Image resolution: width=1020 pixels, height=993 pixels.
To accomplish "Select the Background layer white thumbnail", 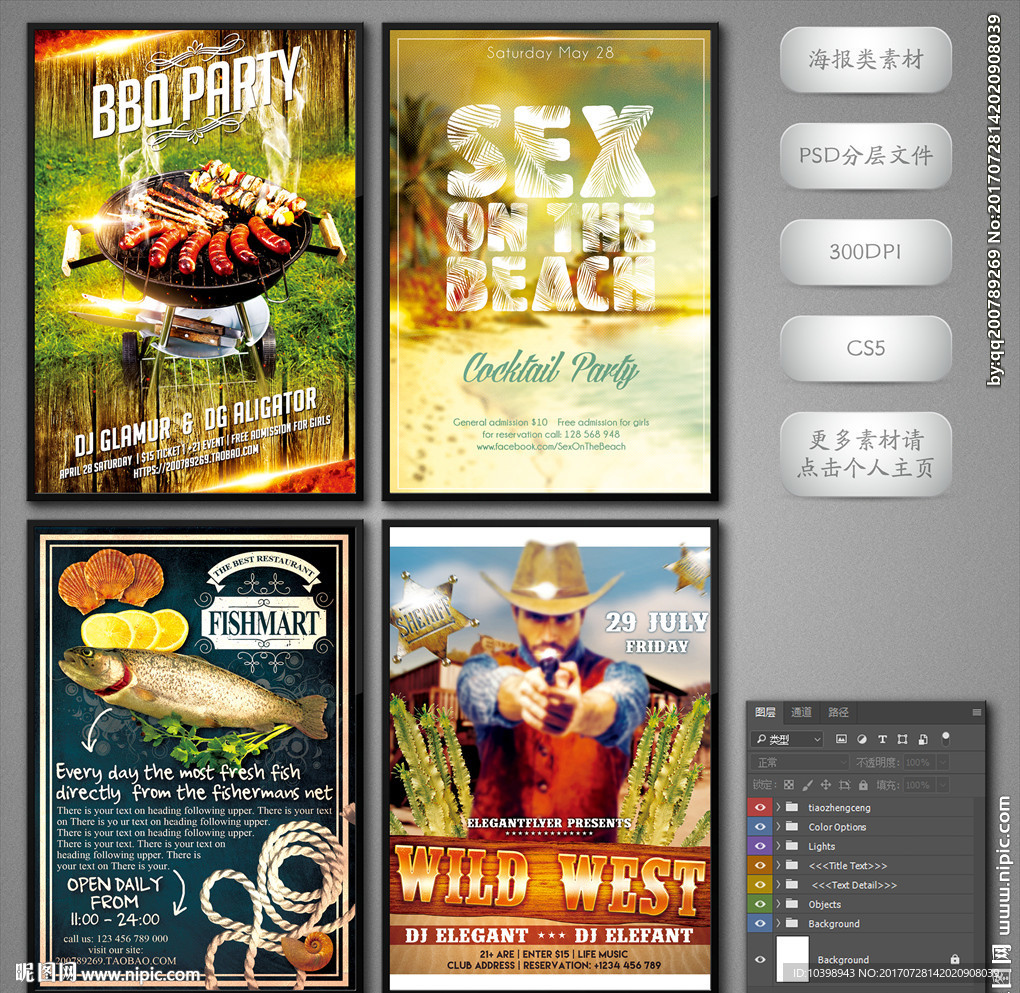I will (x=793, y=959).
